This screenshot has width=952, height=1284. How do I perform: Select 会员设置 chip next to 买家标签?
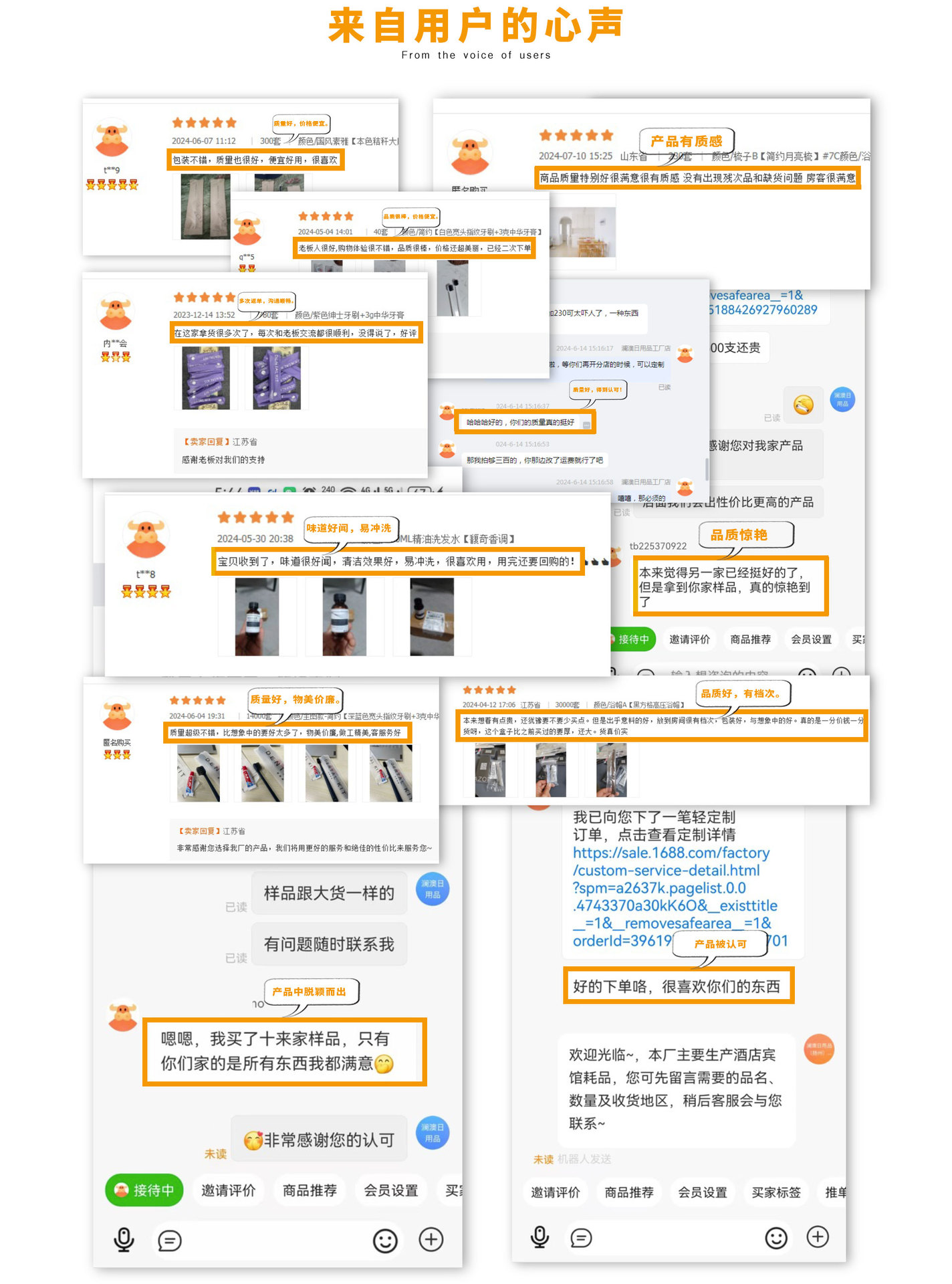click(x=702, y=1192)
